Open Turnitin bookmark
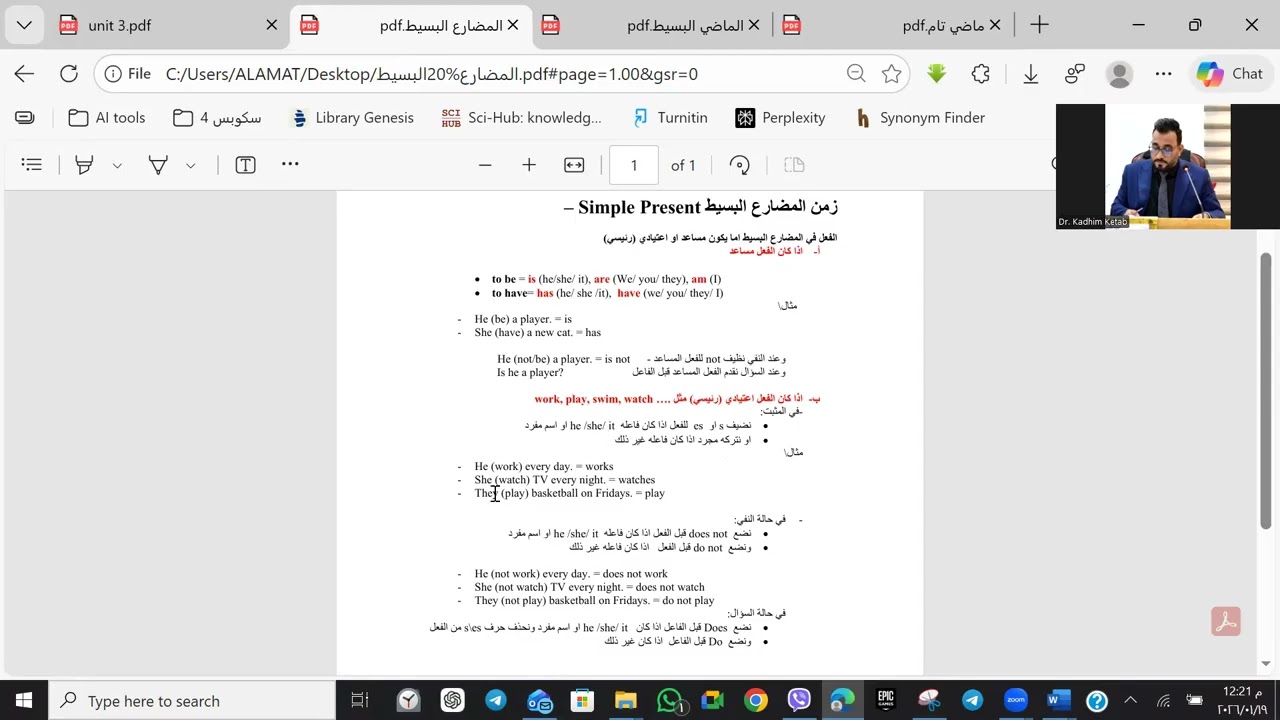Viewport: 1280px width, 720px height. pos(669,118)
